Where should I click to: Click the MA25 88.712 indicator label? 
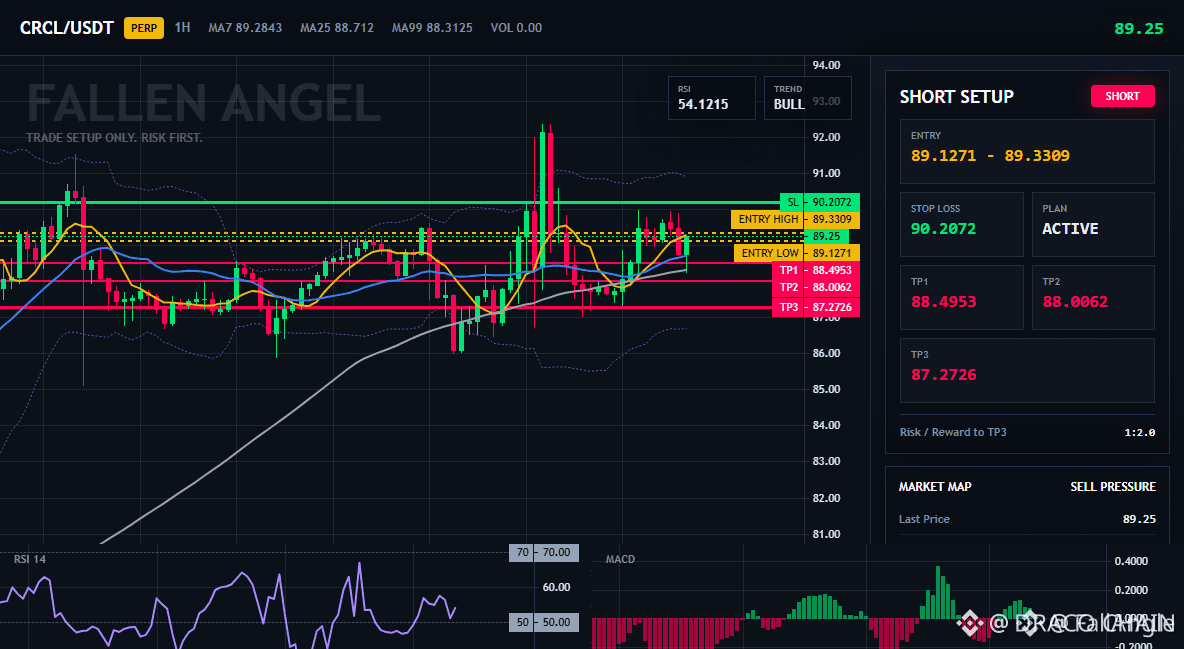pyautogui.click(x=337, y=28)
